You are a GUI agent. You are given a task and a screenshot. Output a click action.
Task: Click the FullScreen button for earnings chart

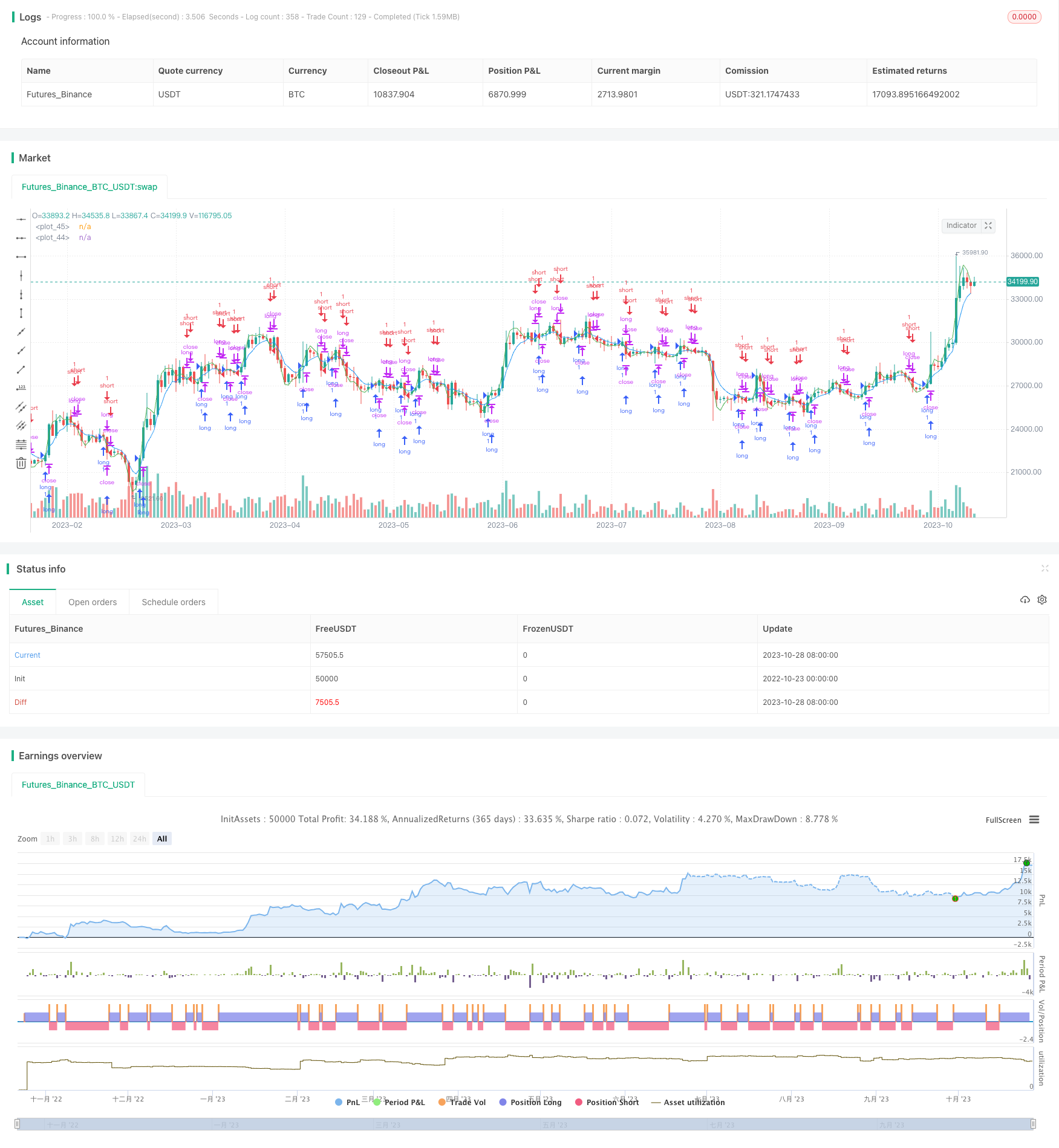(x=1003, y=820)
